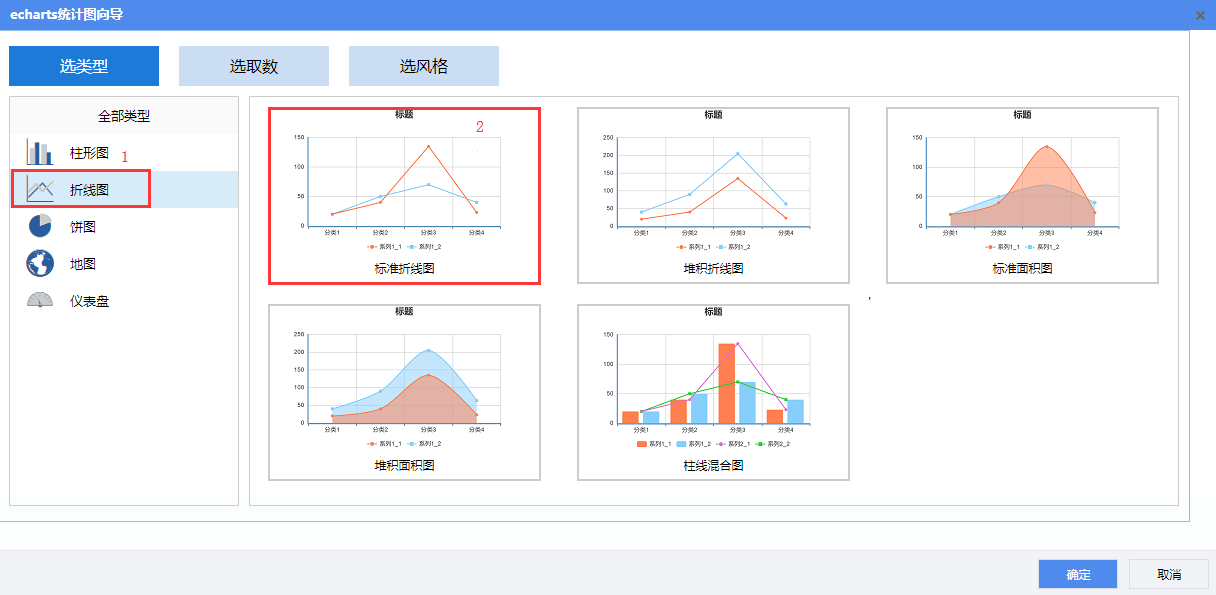Select the 地图 category label

tap(83, 264)
